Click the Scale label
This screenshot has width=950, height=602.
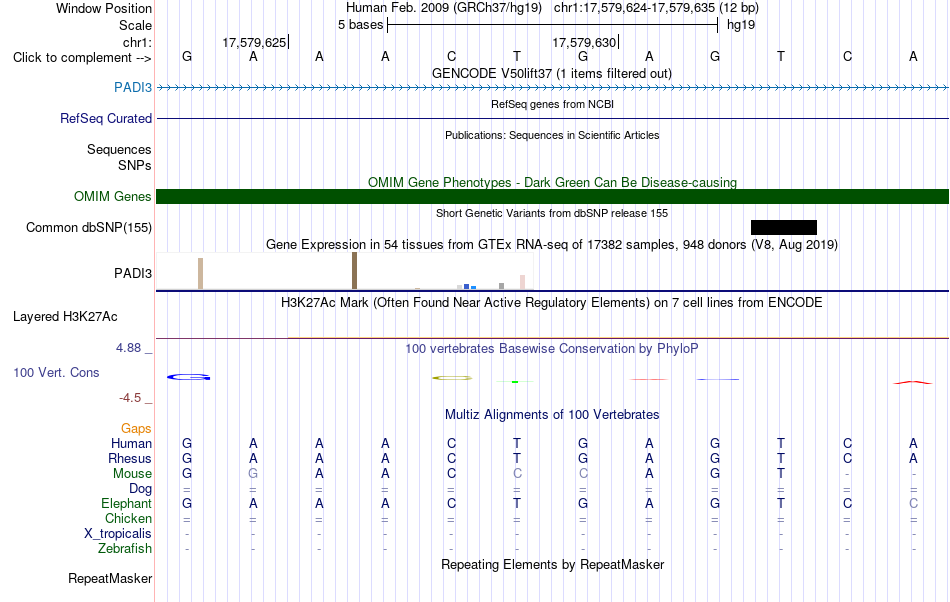(135, 25)
